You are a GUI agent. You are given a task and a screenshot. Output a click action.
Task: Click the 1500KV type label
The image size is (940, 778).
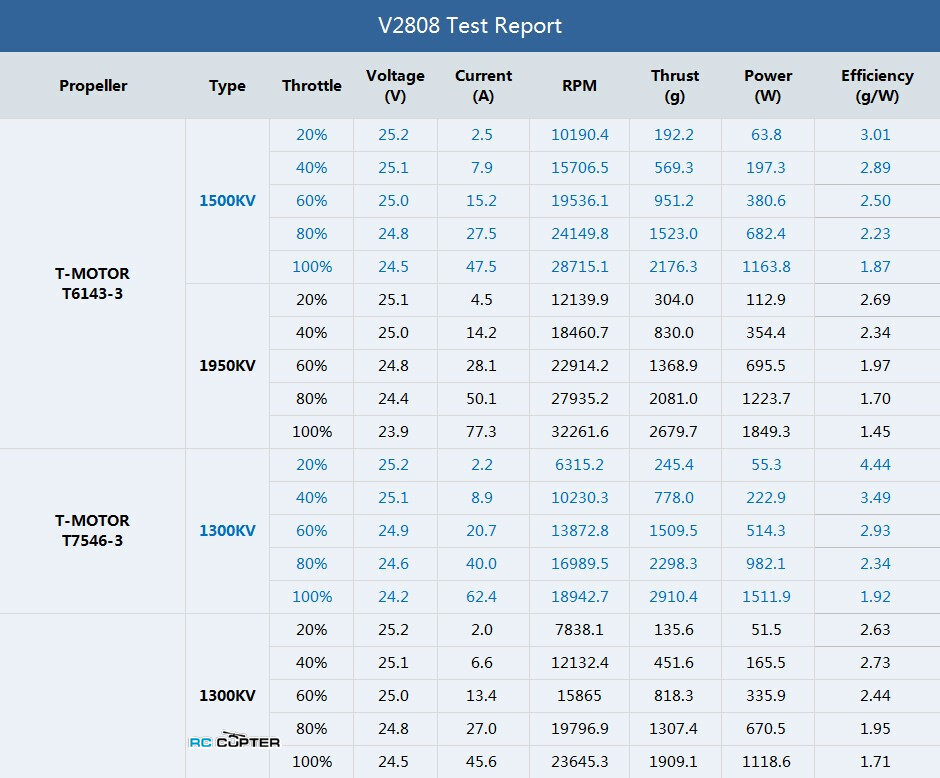[227, 201]
